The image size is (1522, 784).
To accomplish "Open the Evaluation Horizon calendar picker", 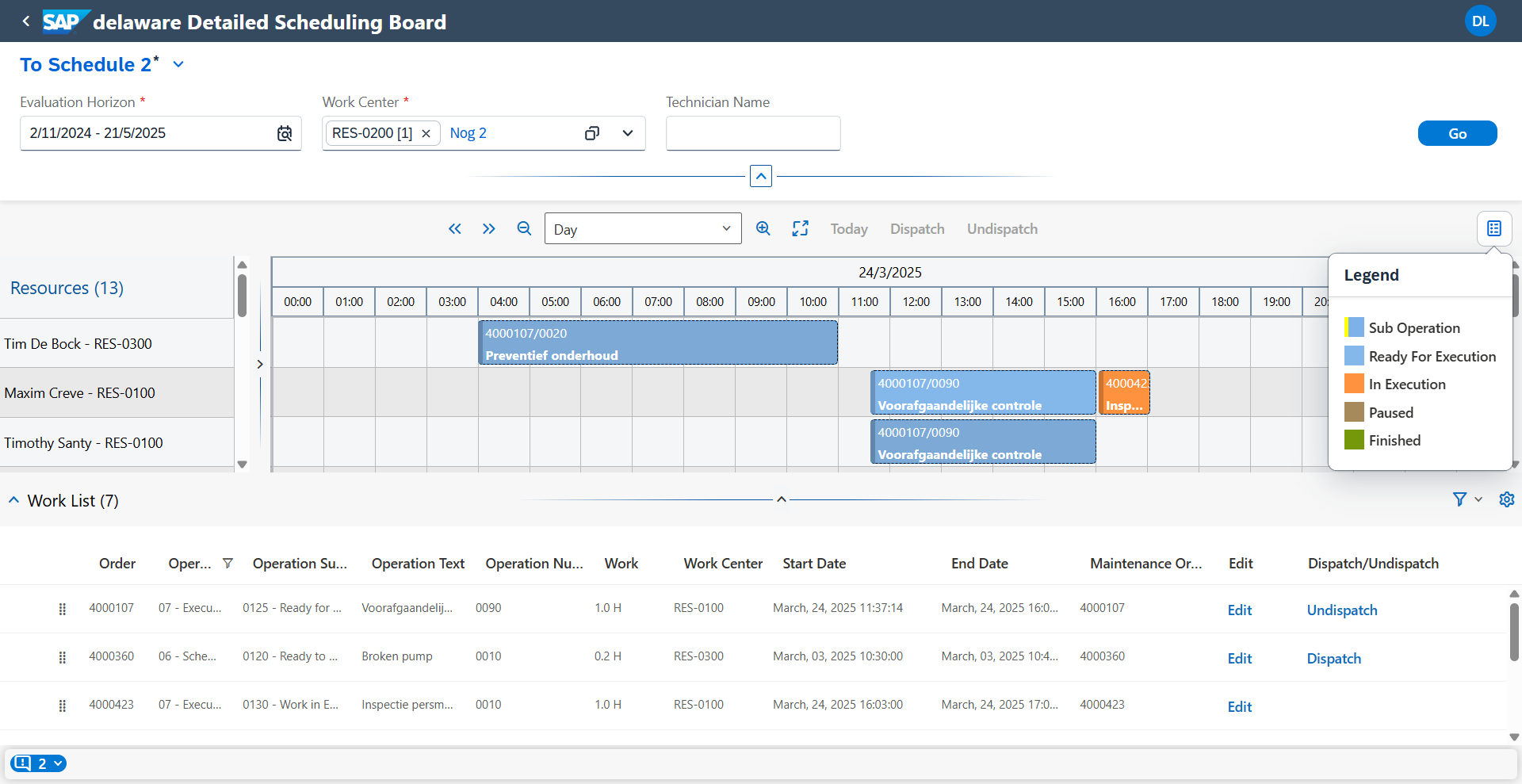I will 285,133.
